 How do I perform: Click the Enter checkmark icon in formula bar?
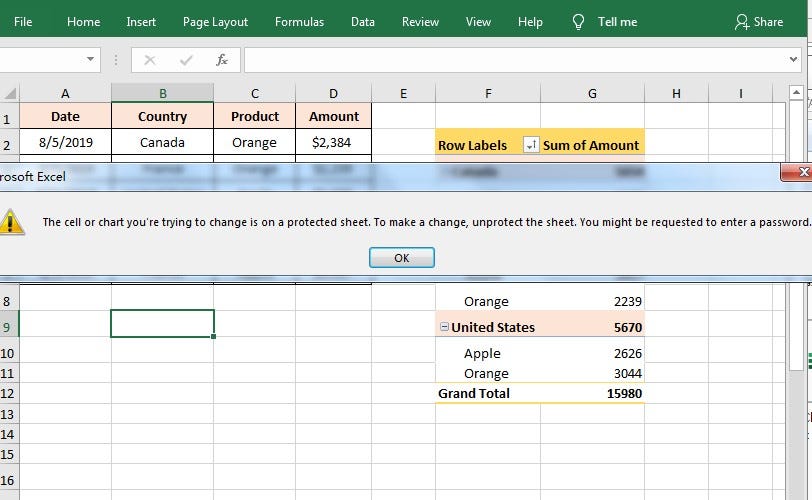click(186, 61)
